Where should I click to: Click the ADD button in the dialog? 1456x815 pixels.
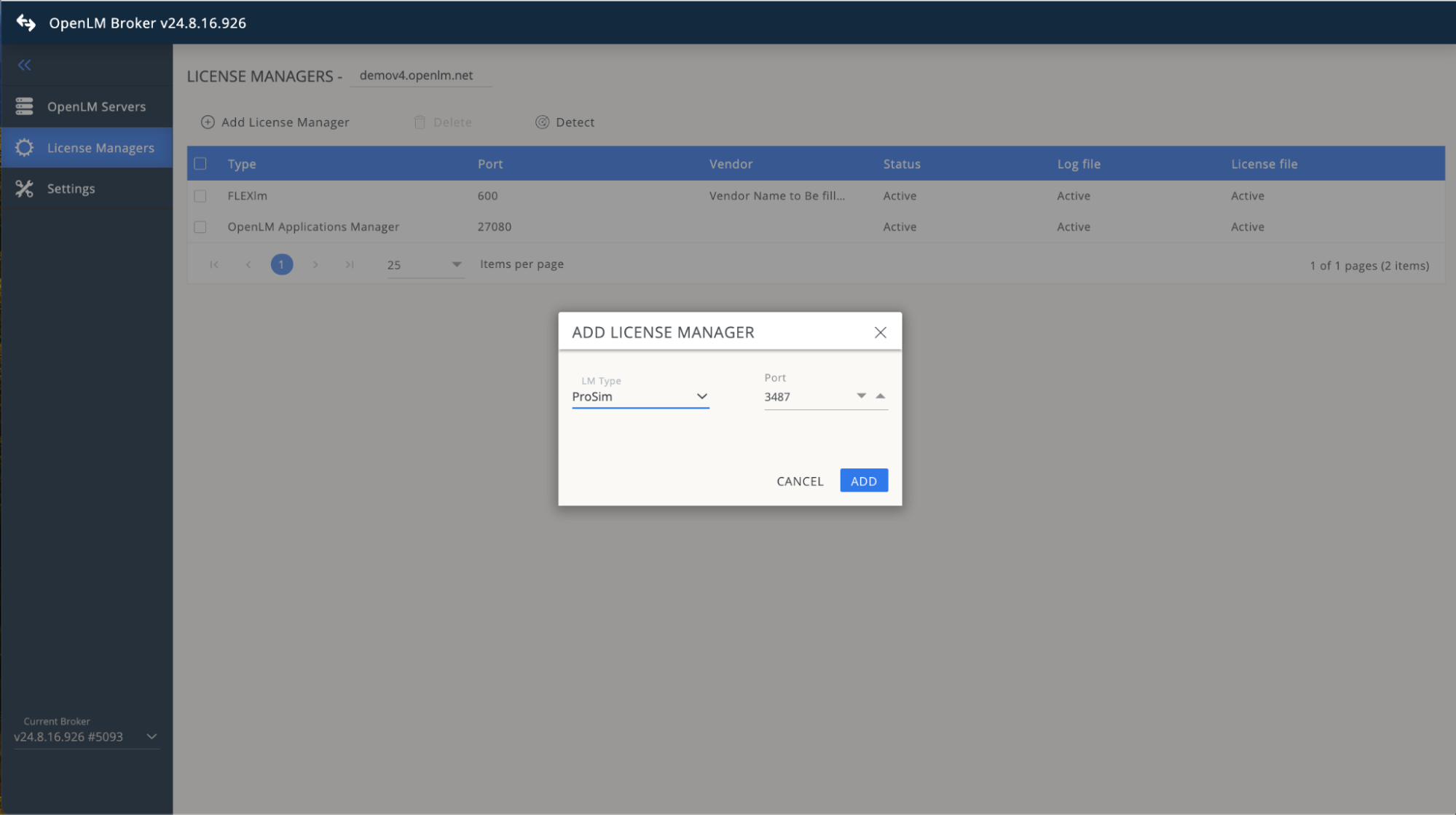click(863, 481)
